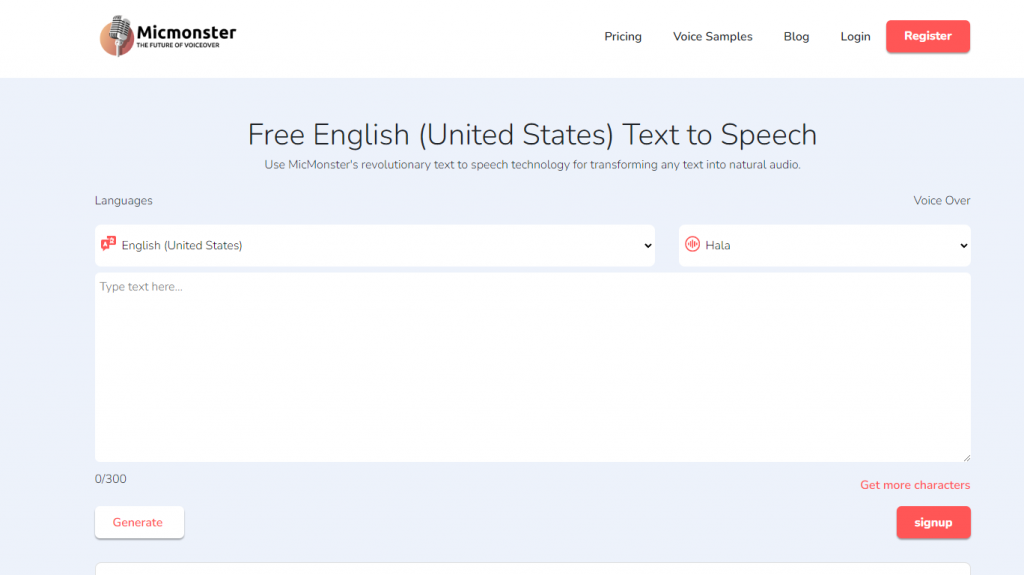Click the Generate button
Viewport: 1024px width, 575px height.
pos(139,522)
